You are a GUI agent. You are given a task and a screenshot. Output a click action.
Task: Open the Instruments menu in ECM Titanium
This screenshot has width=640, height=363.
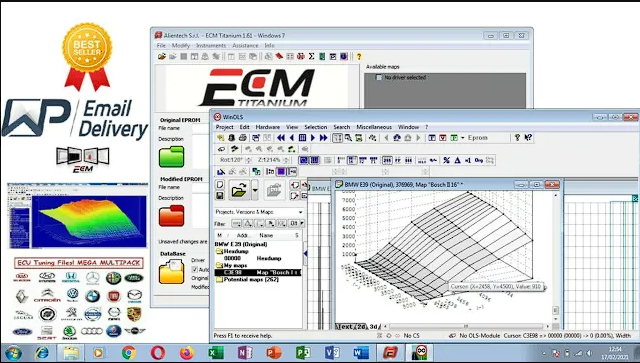(x=211, y=46)
